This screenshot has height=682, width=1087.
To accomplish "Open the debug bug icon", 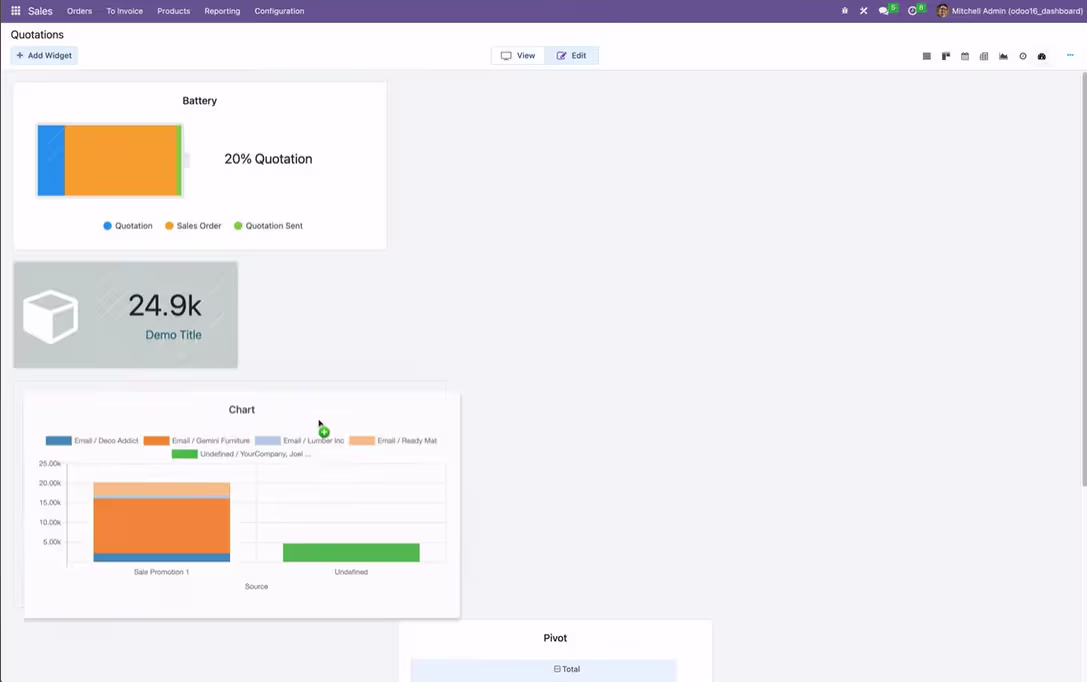I will coord(844,11).
